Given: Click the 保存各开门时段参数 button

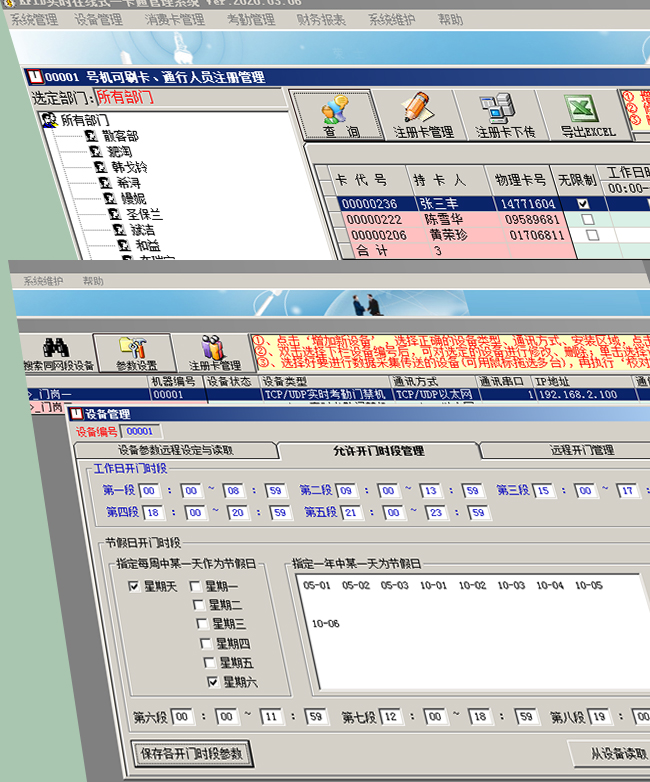Looking at the screenshot, I should coord(190,753).
